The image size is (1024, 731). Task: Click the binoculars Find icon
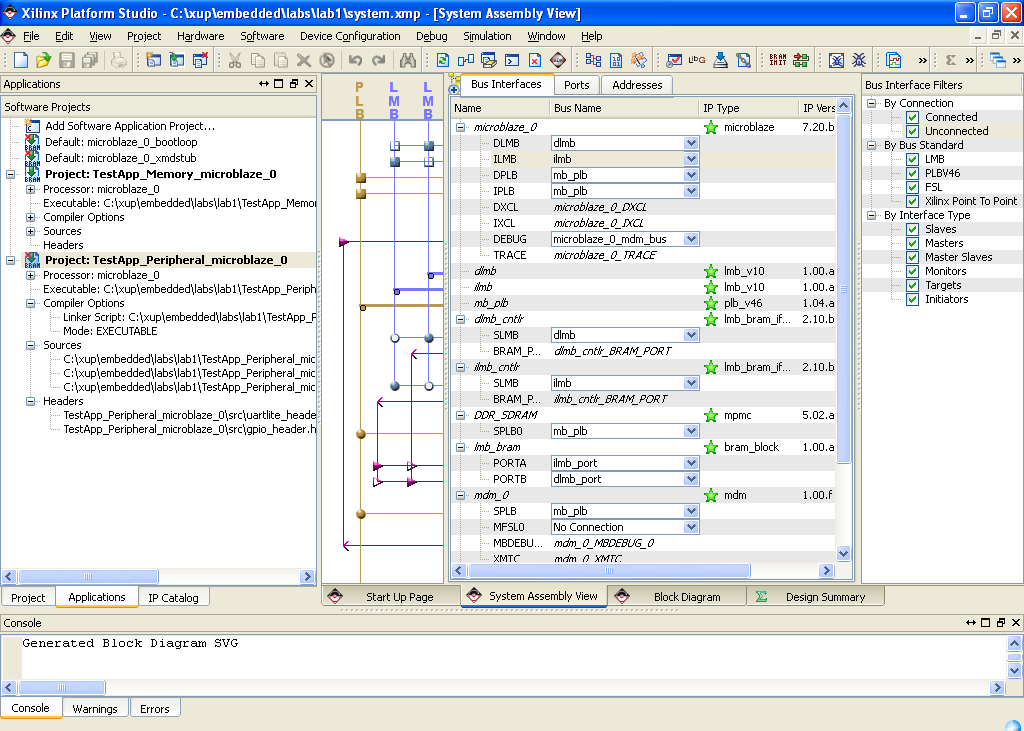click(408, 61)
